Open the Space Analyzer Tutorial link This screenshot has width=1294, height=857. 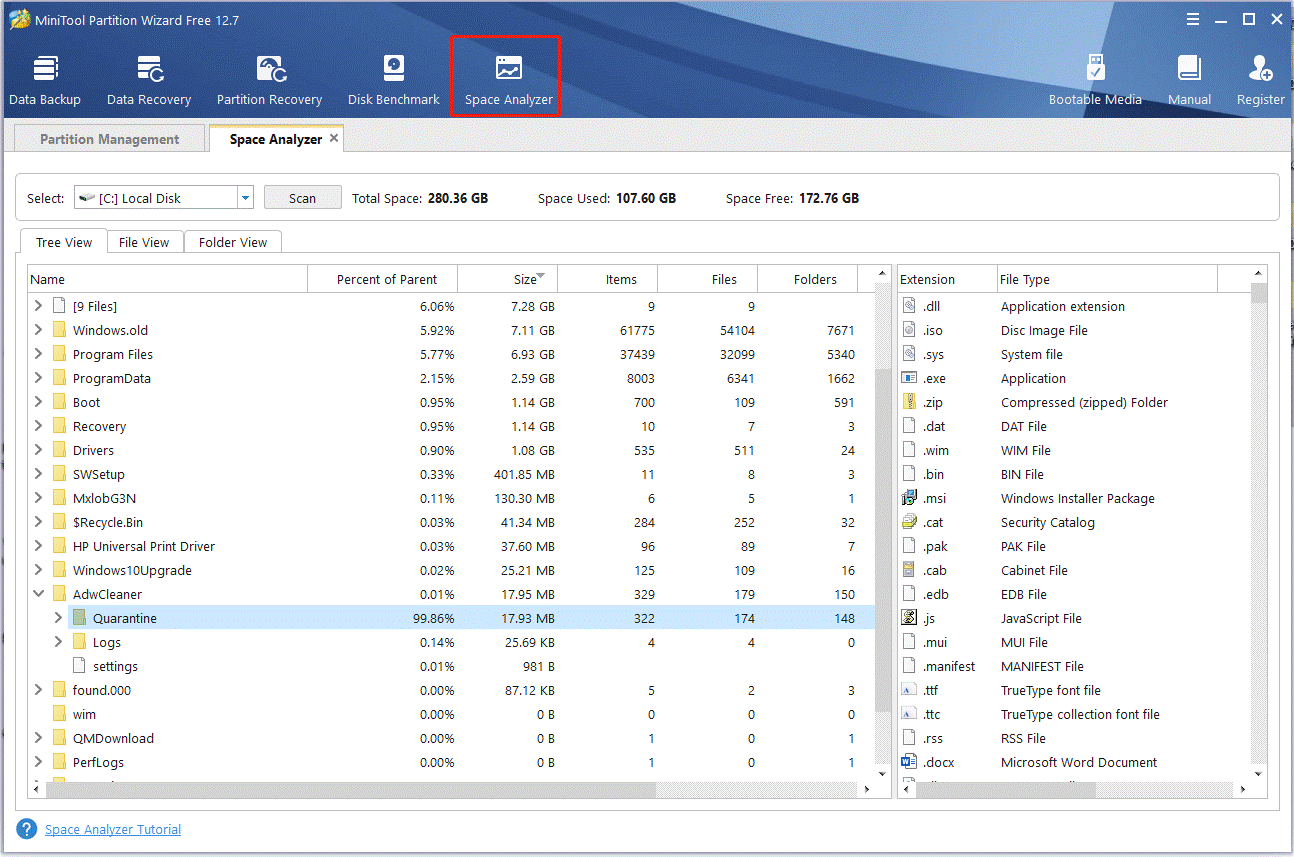[x=113, y=829]
